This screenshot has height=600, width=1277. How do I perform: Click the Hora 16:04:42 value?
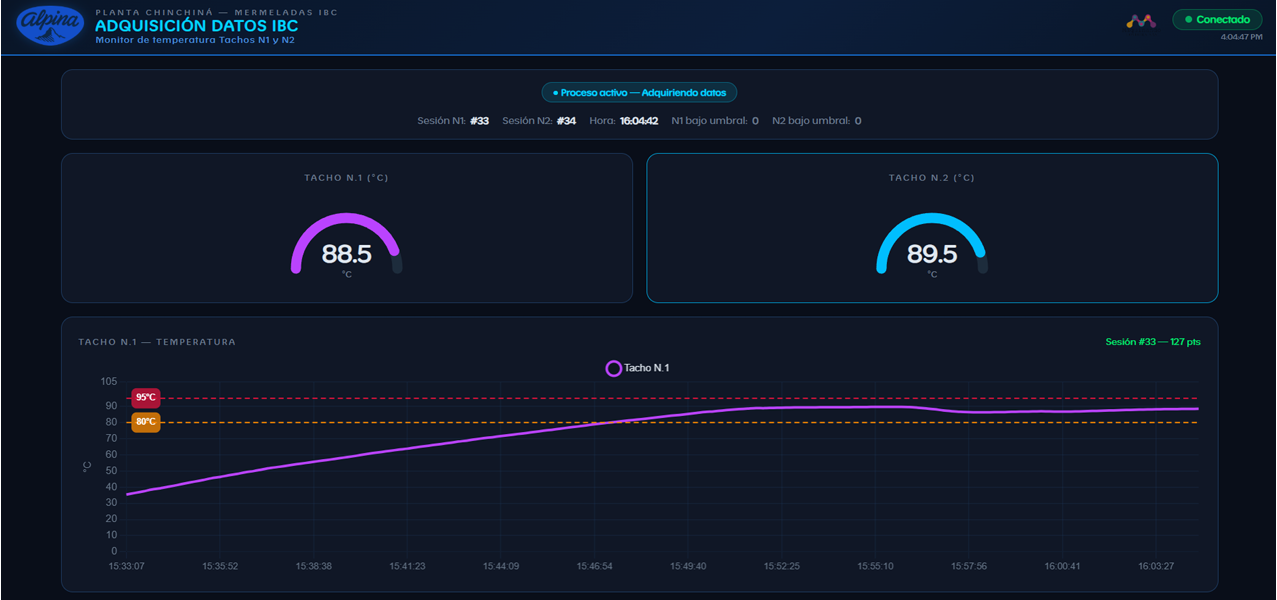point(639,121)
